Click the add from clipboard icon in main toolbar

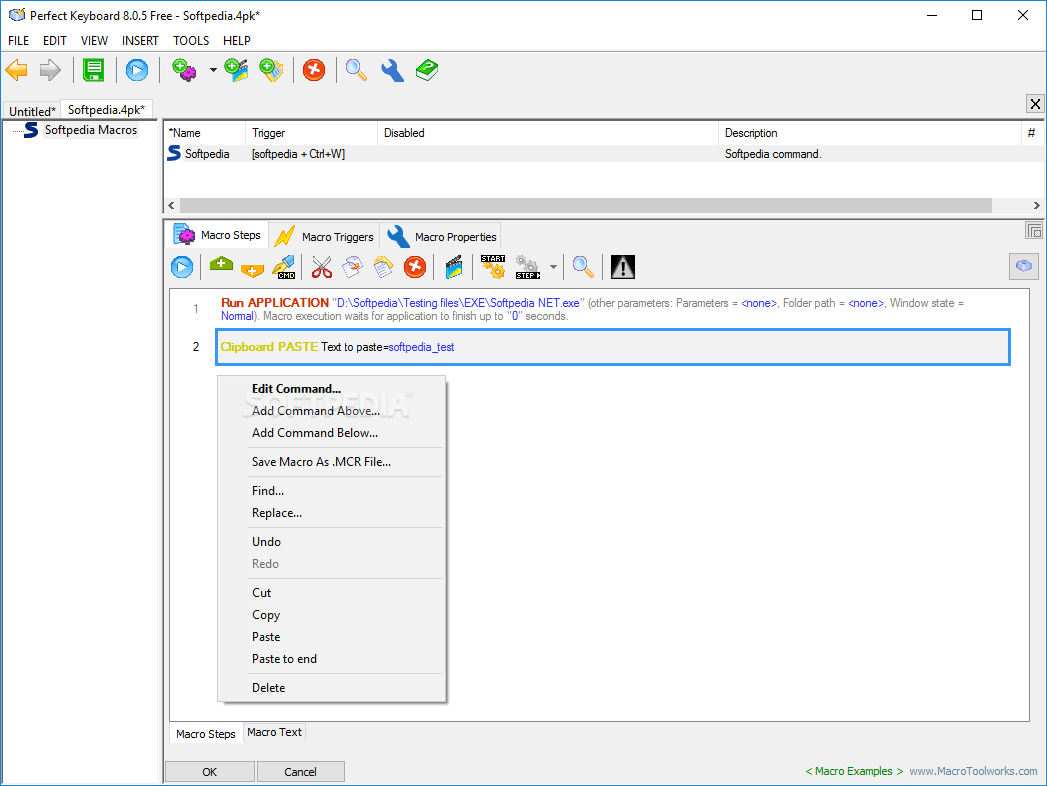tap(271, 70)
